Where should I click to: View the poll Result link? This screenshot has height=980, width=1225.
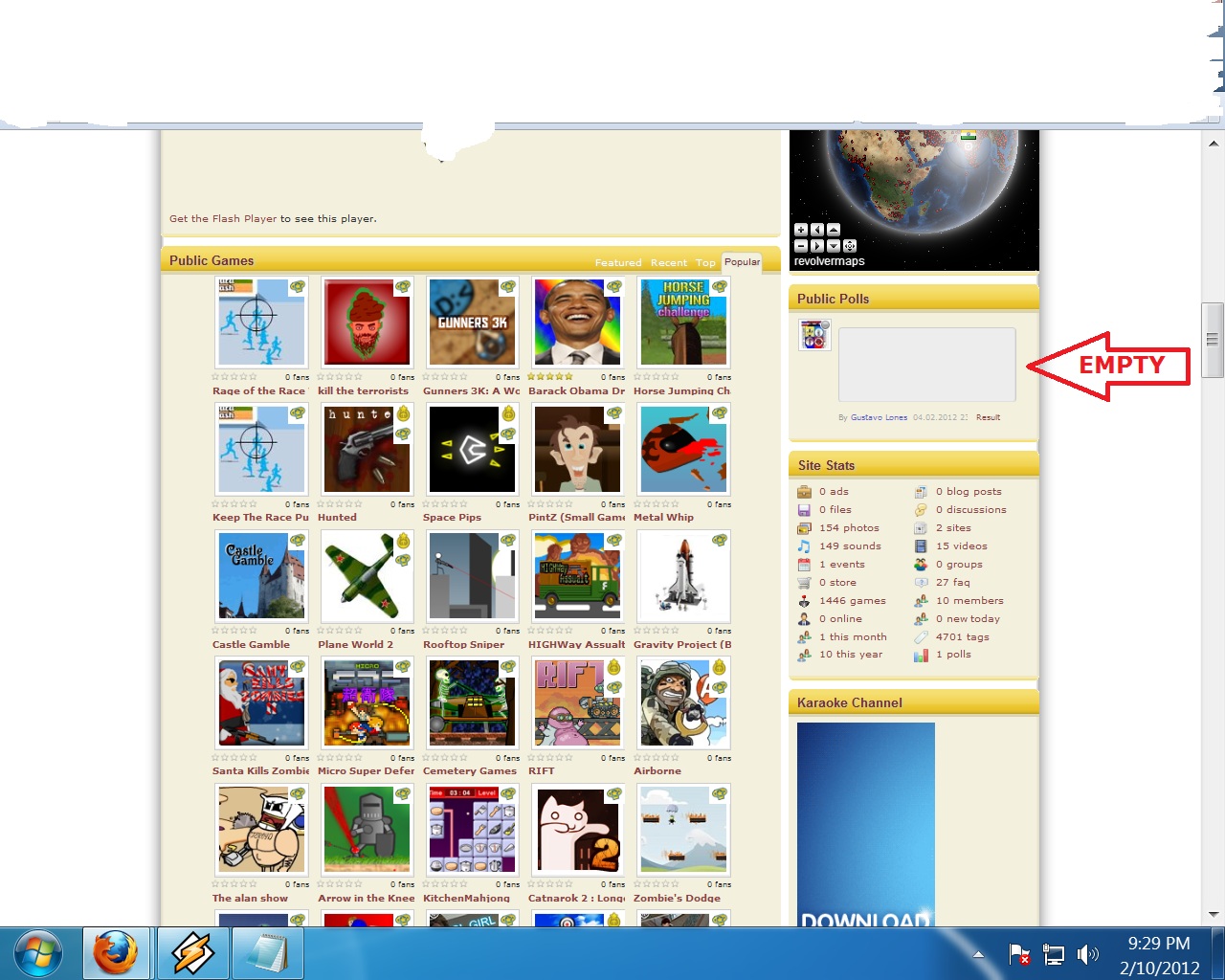click(x=988, y=417)
